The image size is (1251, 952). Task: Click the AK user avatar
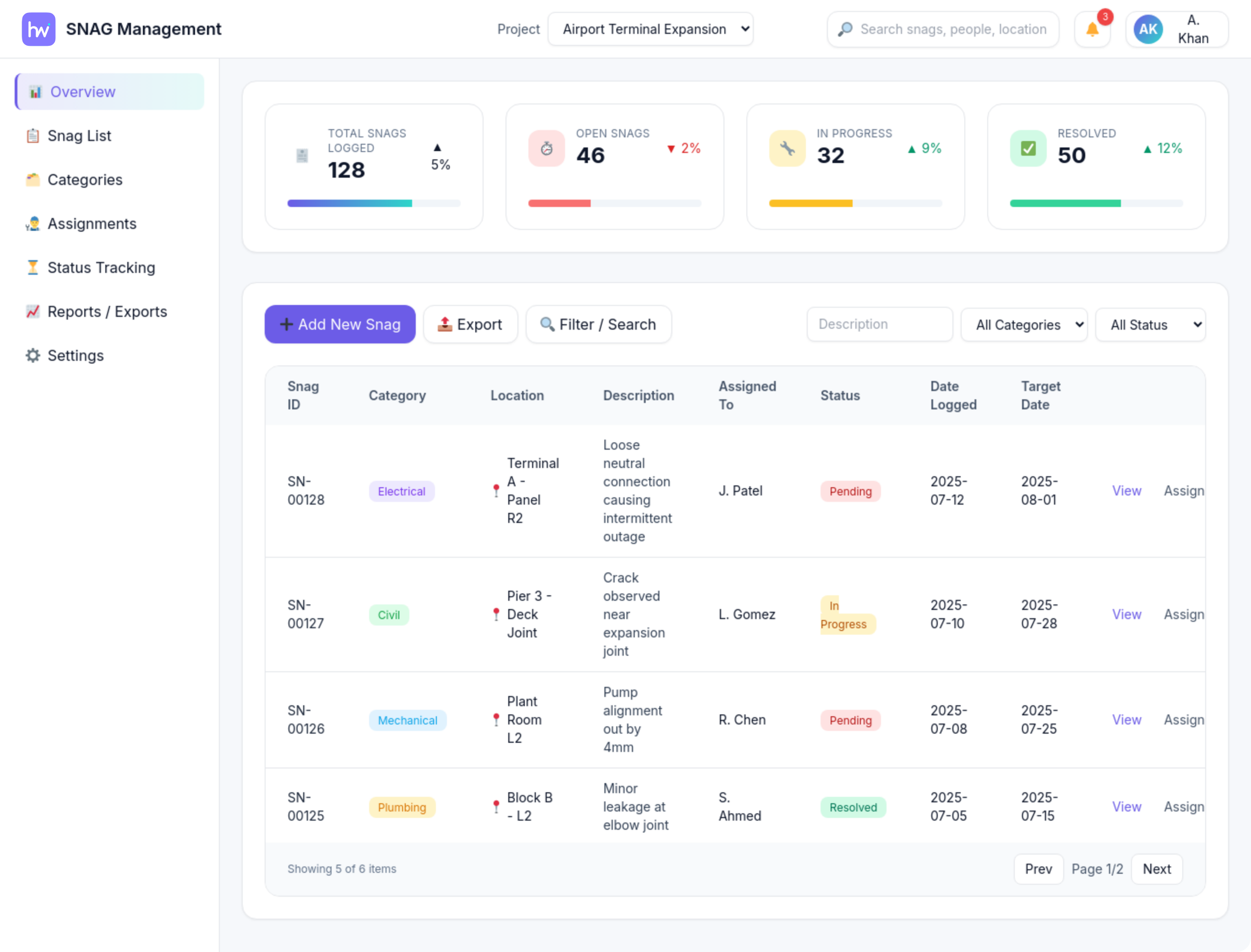click(x=1148, y=29)
